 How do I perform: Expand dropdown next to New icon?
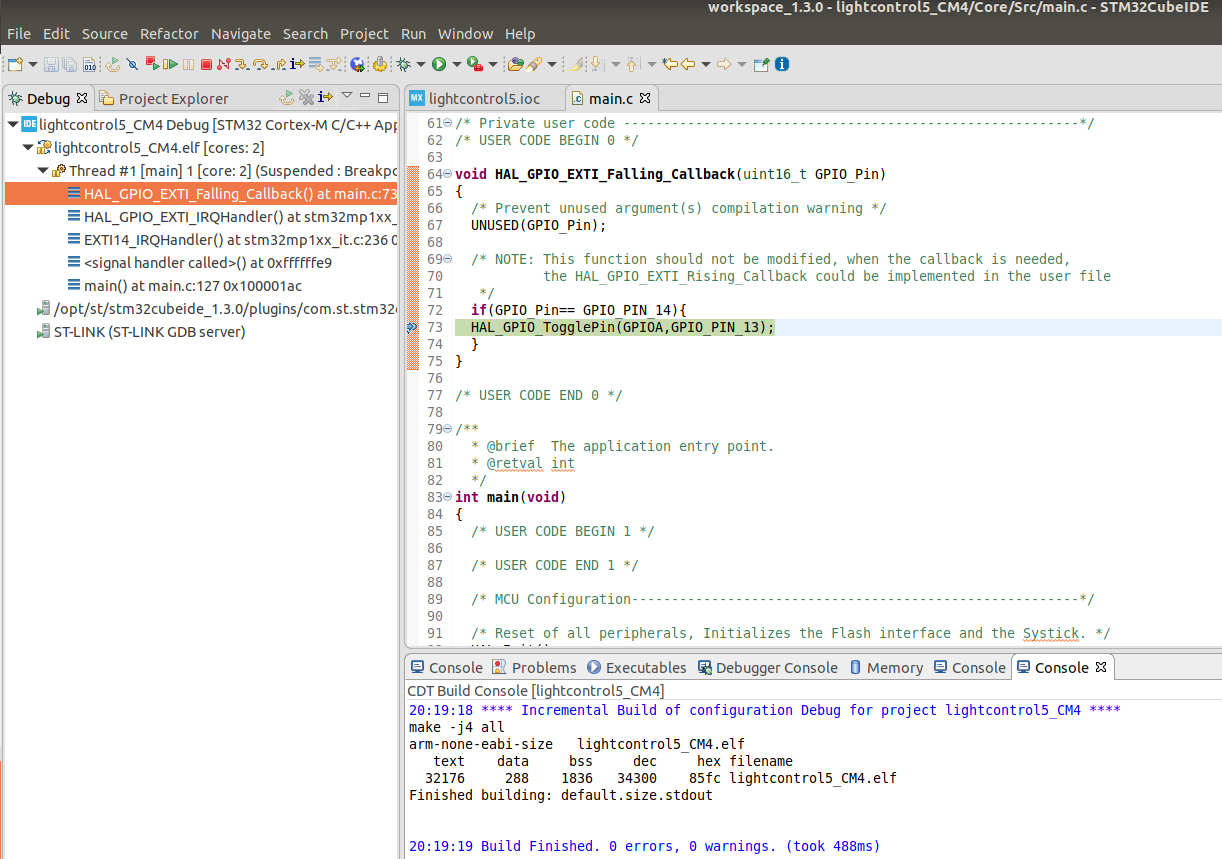click(x=33, y=64)
